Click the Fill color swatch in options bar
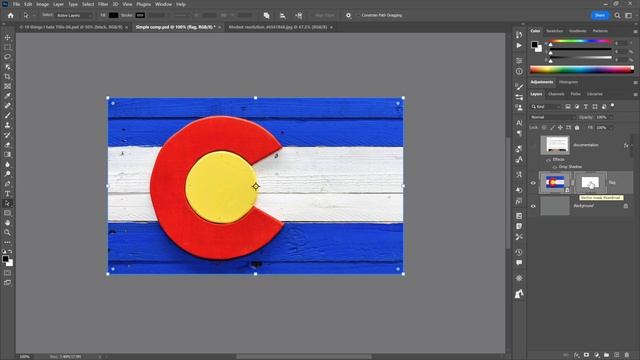Screen dimensions: 640x360 click(113, 16)
